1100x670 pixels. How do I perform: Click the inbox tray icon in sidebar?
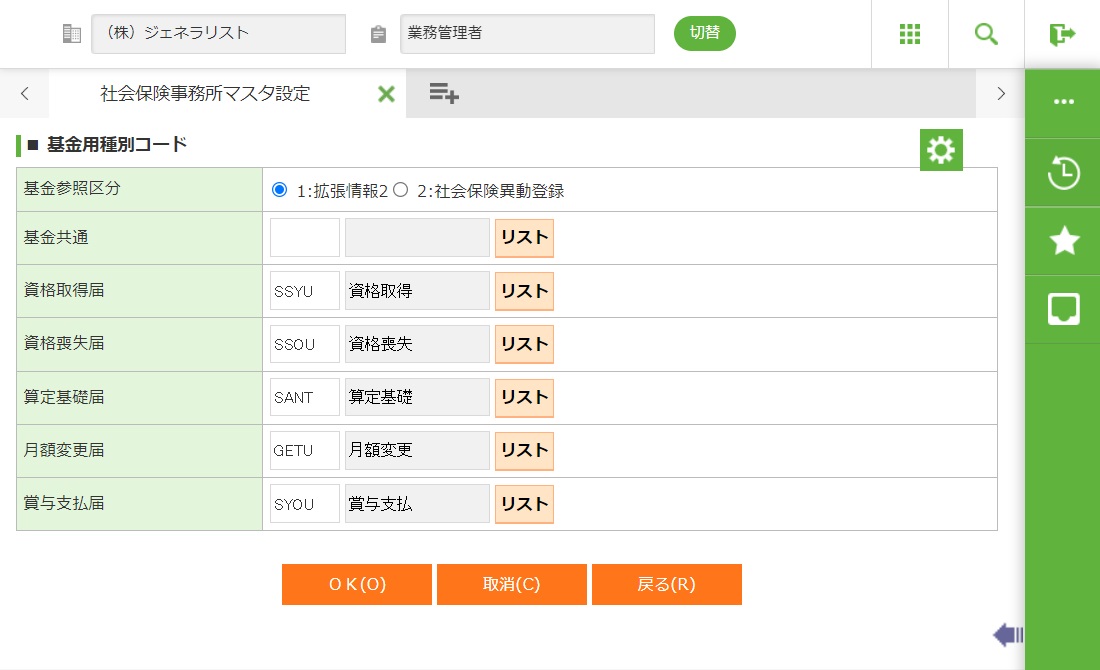click(1063, 309)
